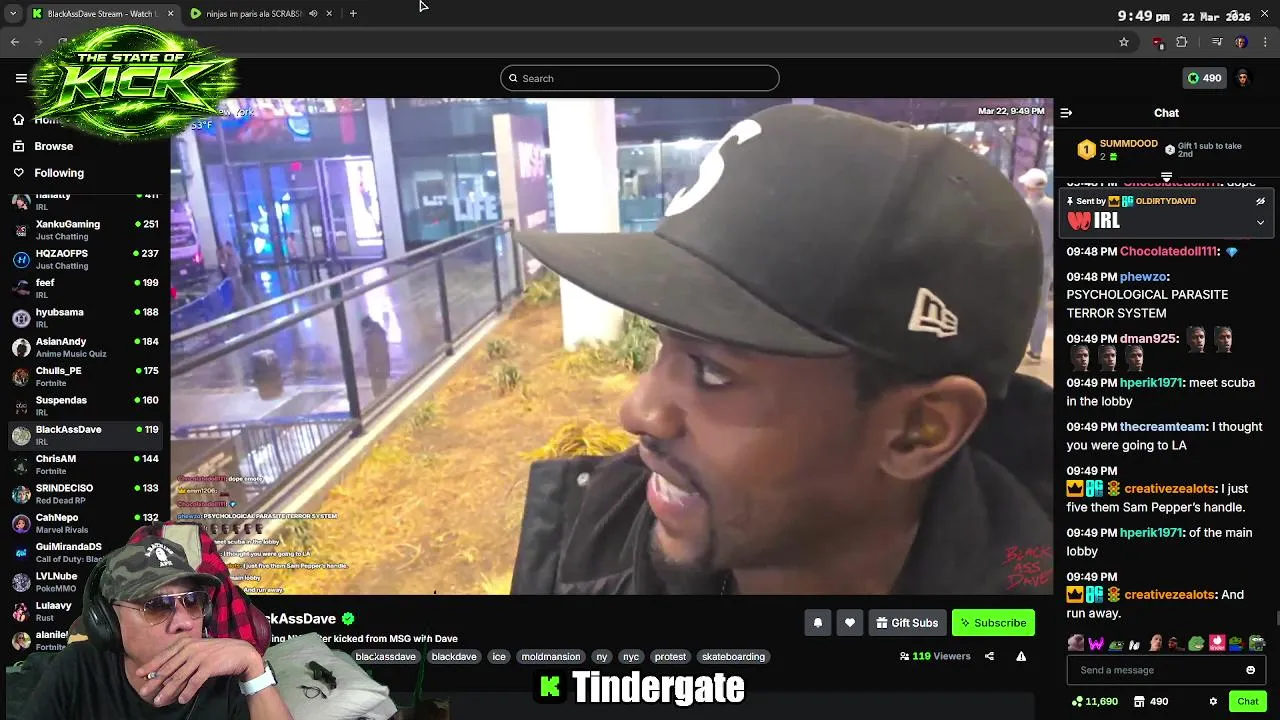Open XankuGaming channel in sidebar
This screenshot has width=1280, height=720.
[85, 230]
